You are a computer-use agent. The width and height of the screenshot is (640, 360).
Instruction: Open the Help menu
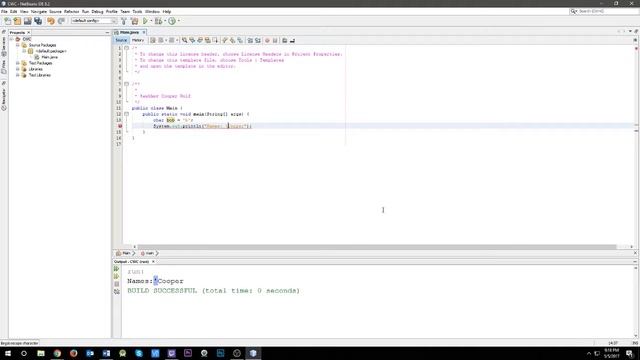tap(167, 11)
